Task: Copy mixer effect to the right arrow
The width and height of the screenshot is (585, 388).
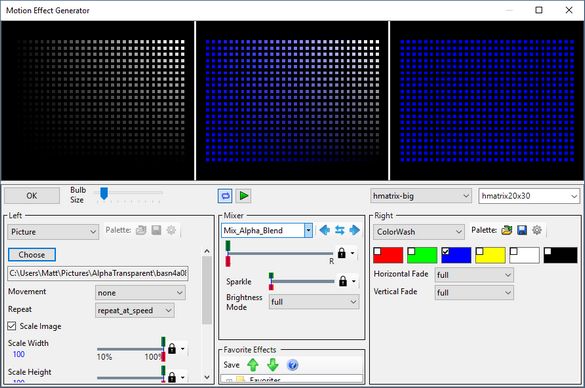Action: [x=354, y=230]
